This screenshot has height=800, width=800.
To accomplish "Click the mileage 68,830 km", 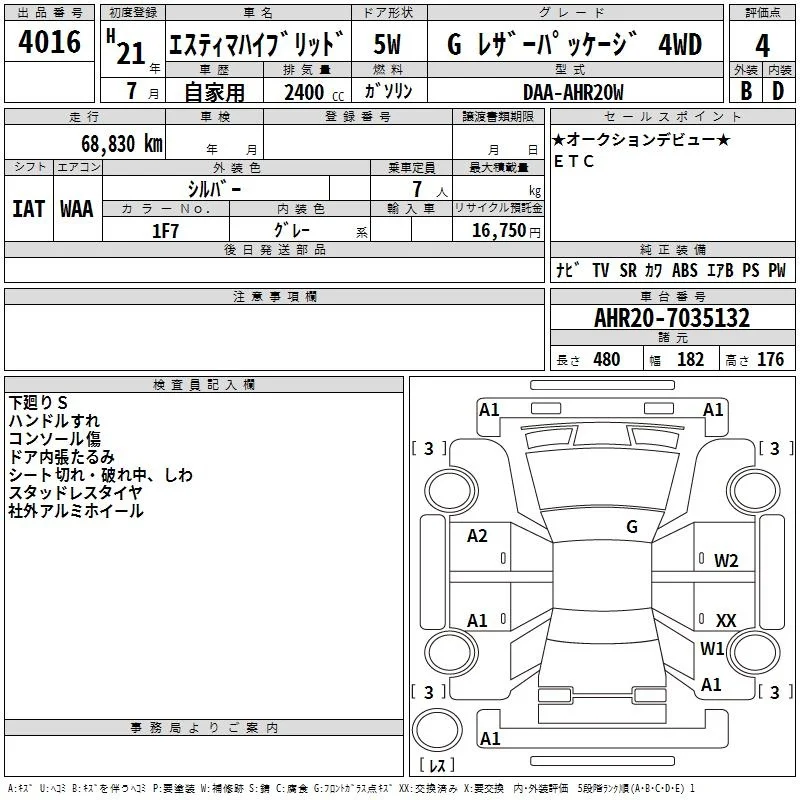I will 122,144.
